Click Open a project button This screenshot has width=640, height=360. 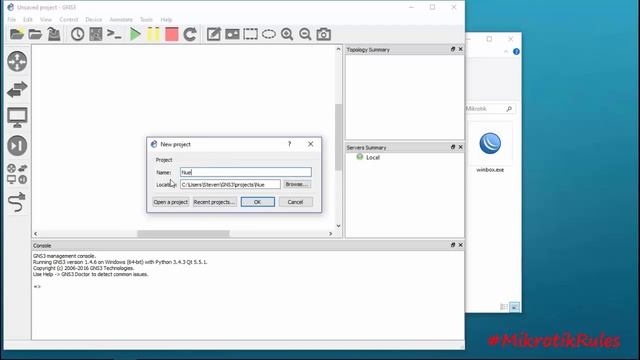[x=171, y=202]
